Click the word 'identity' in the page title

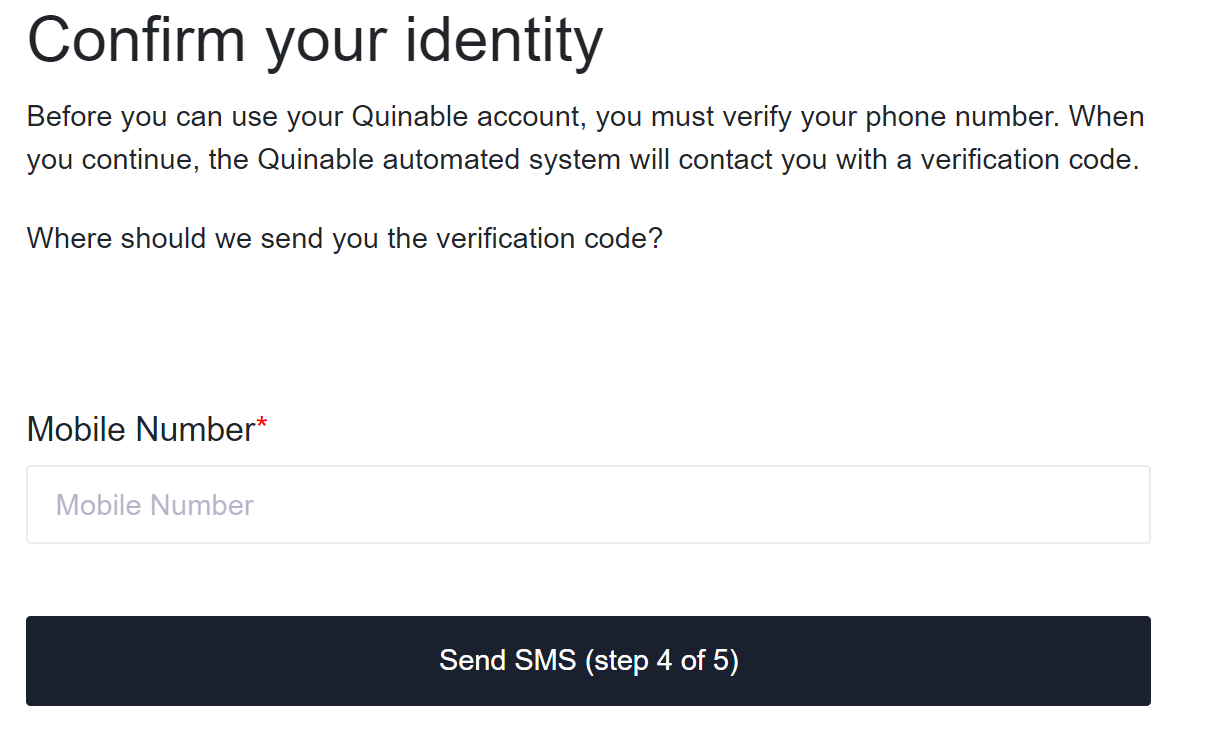(506, 41)
